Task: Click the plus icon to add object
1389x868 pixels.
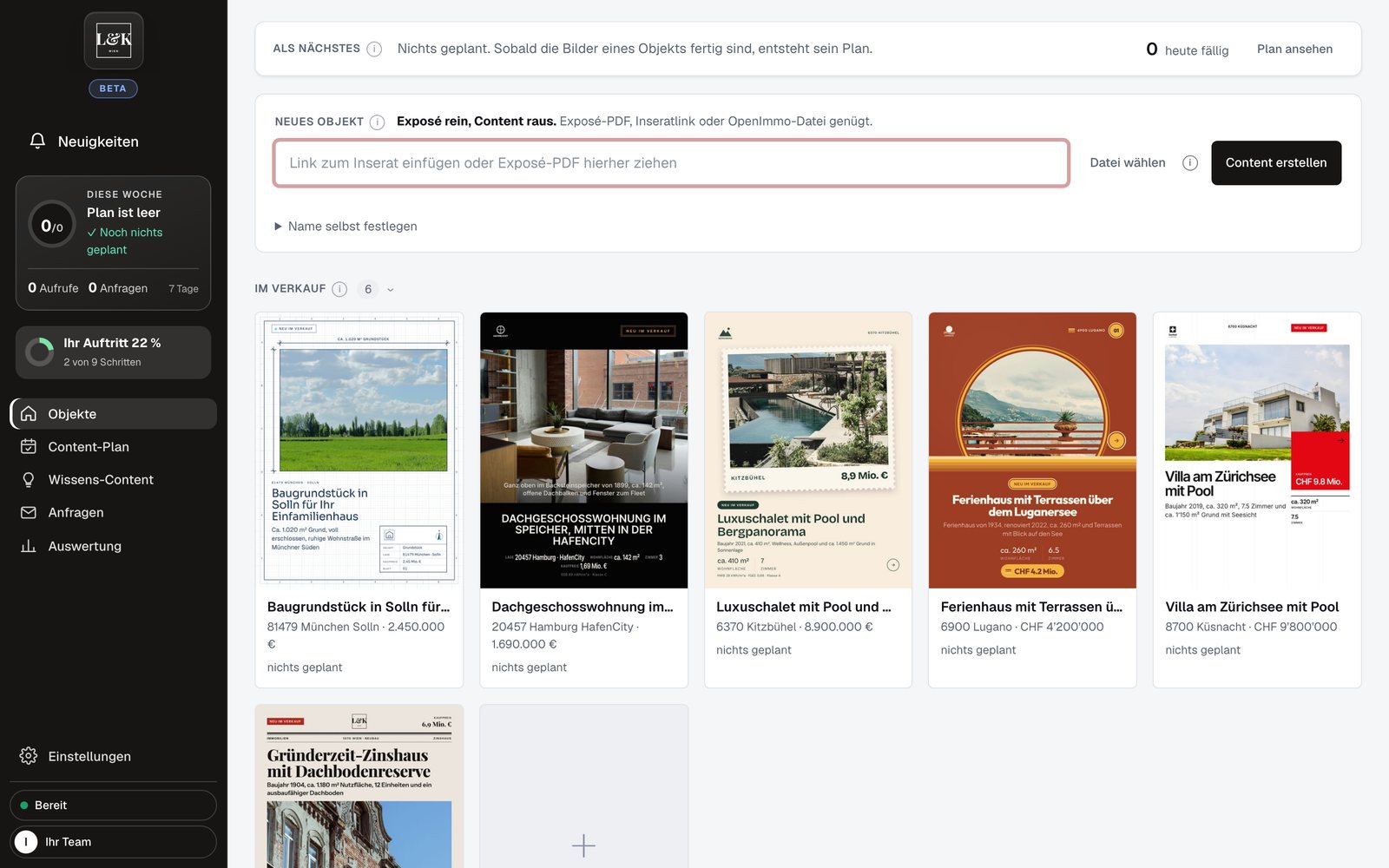Action: [x=583, y=845]
